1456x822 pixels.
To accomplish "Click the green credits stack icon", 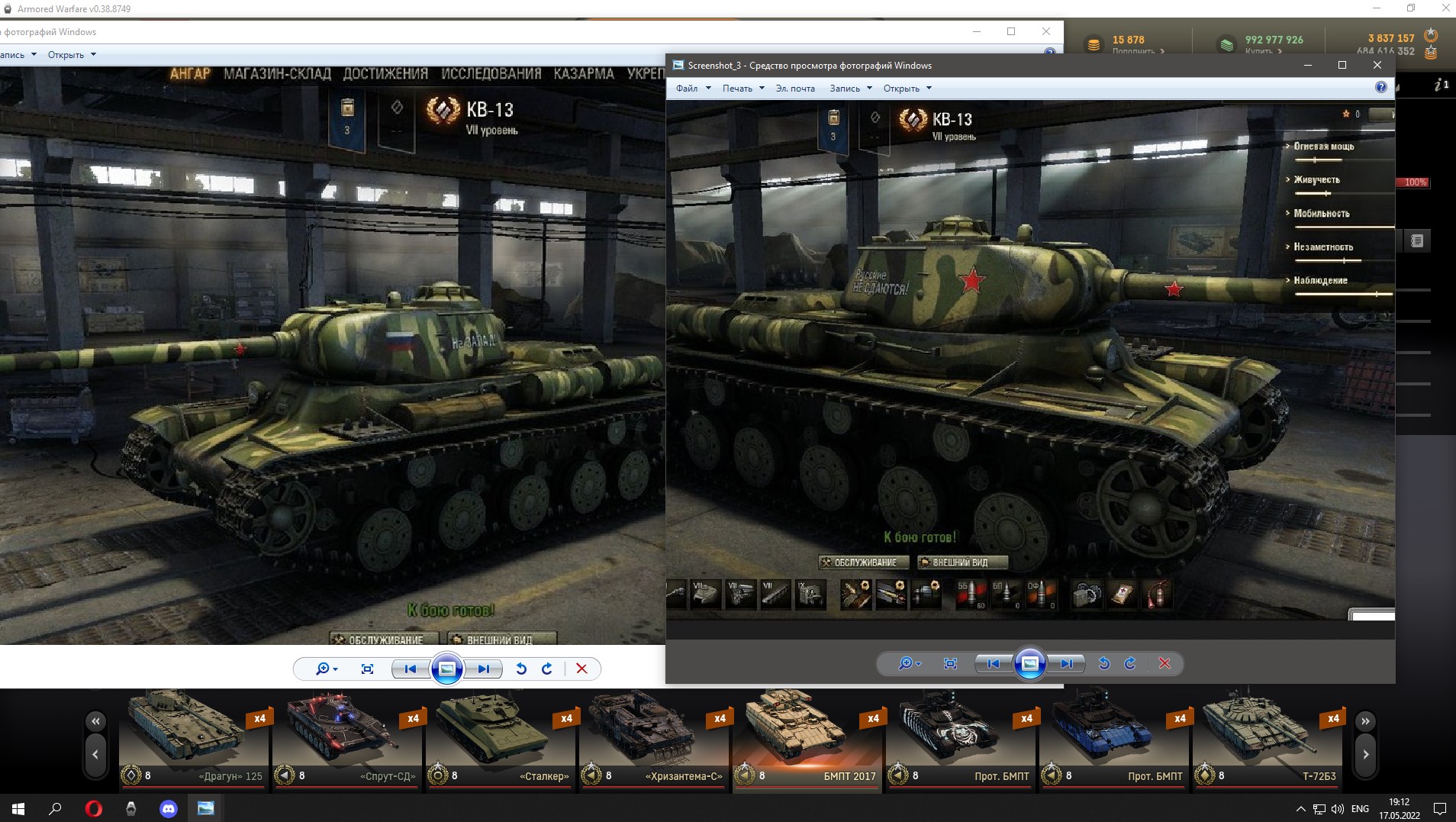I will pyautogui.click(x=1227, y=45).
